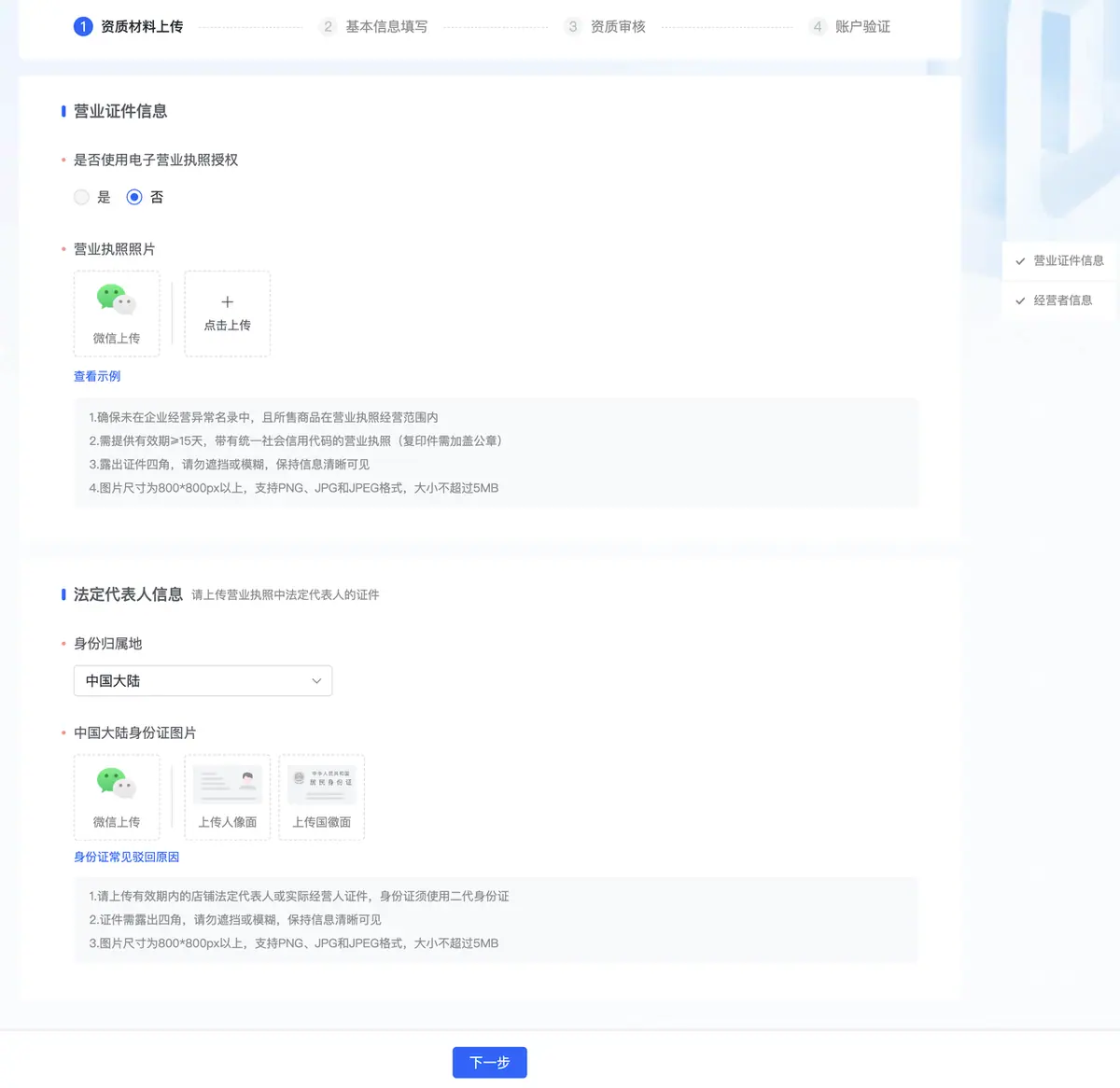This screenshot has width=1120, height=1088.
Task: Click WeChat upload for ID card images
Action: point(117,797)
